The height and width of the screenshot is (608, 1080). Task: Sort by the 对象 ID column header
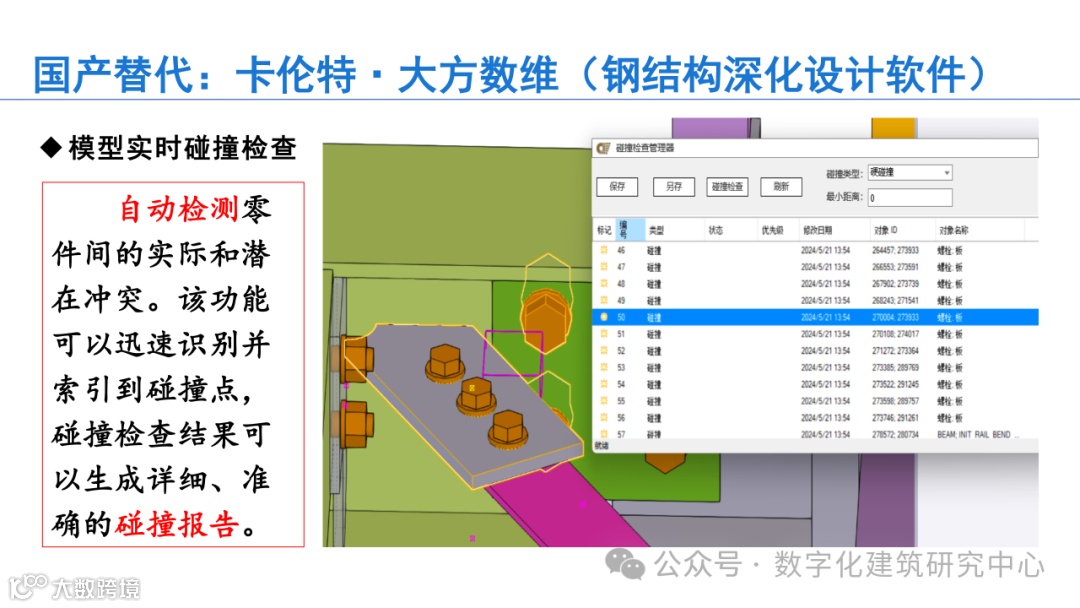coord(902,230)
